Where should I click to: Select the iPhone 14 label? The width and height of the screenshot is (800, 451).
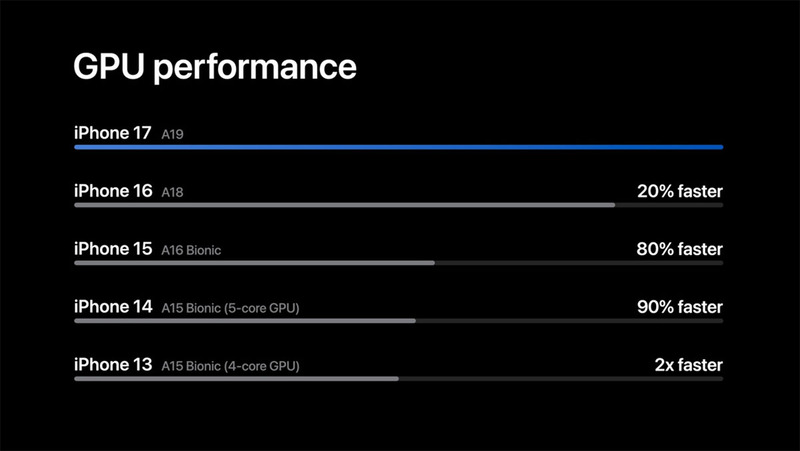tap(114, 307)
